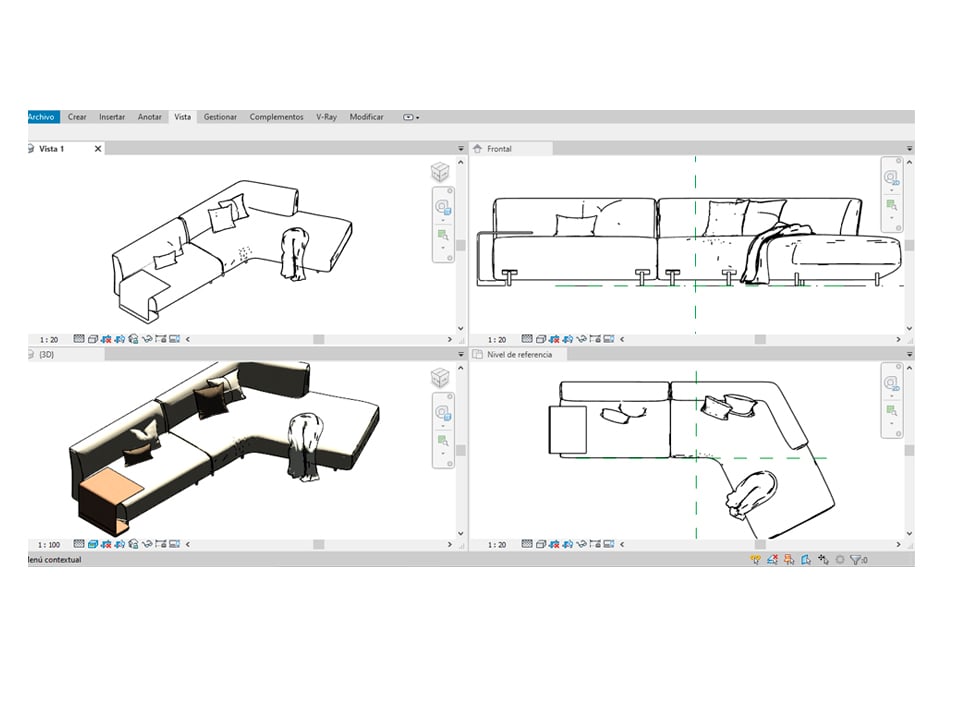Open Rendering dialog icon in (3D) control bar
This screenshot has height=720, width=960.
[x=133, y=544]
